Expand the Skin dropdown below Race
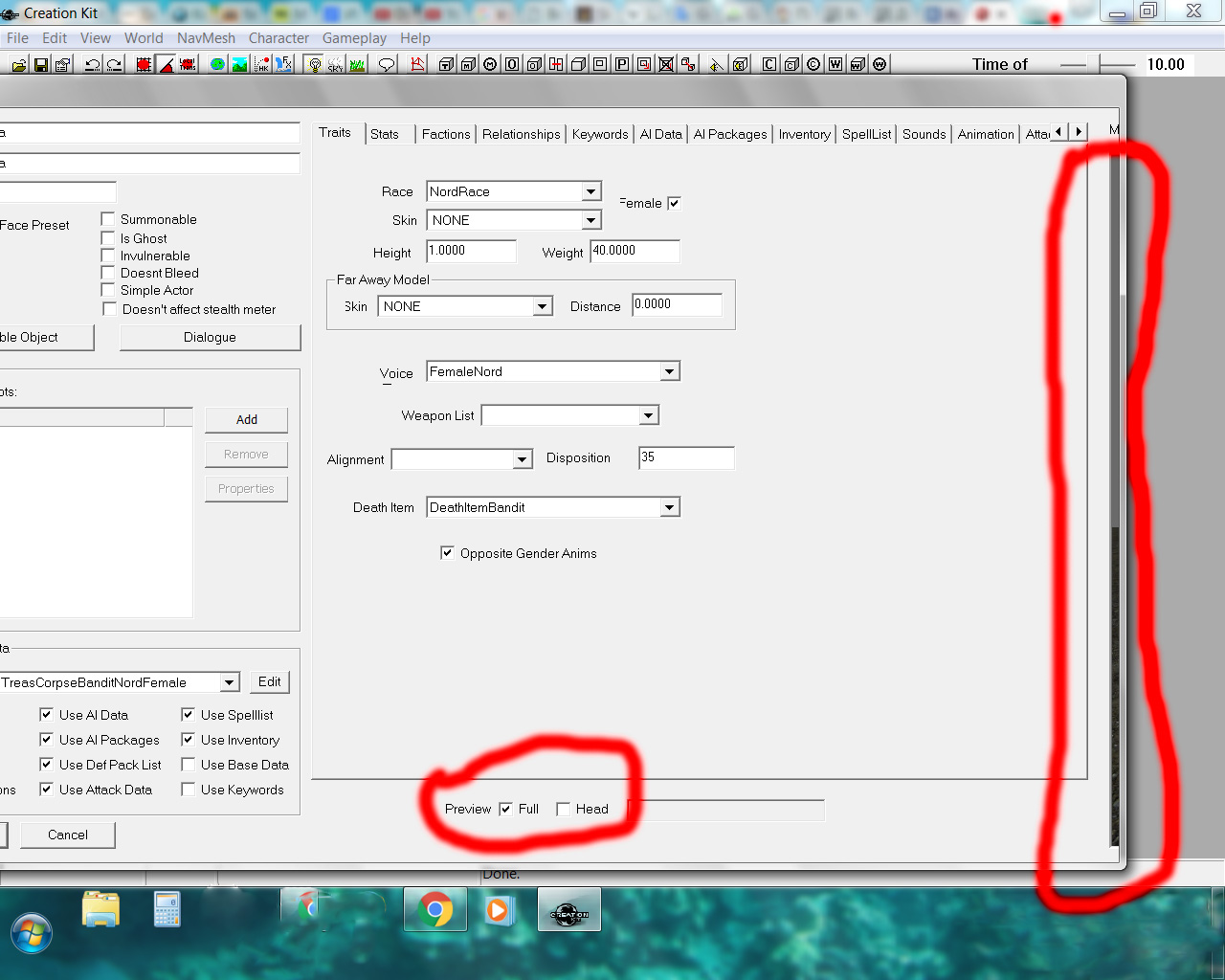Viewport: 1225px width, 980px height. point(591,220)
